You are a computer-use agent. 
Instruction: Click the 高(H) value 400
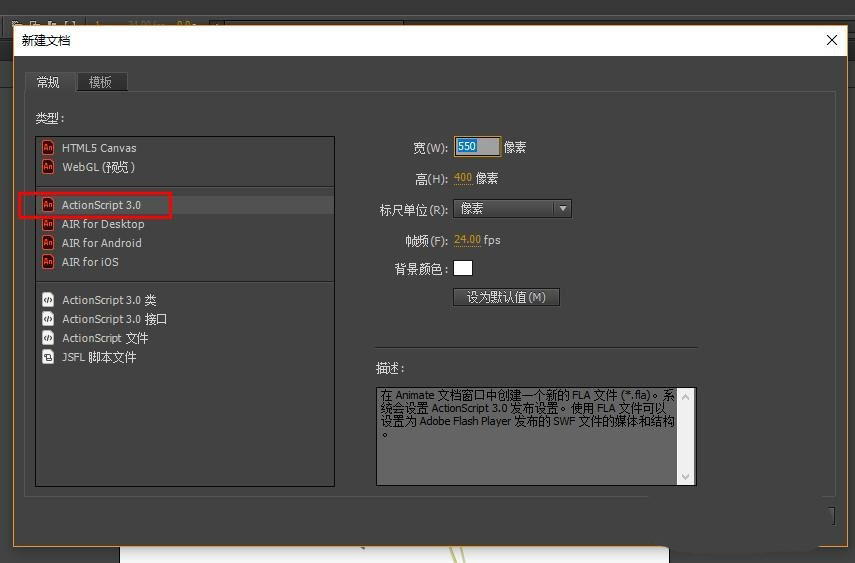(462, 178)
